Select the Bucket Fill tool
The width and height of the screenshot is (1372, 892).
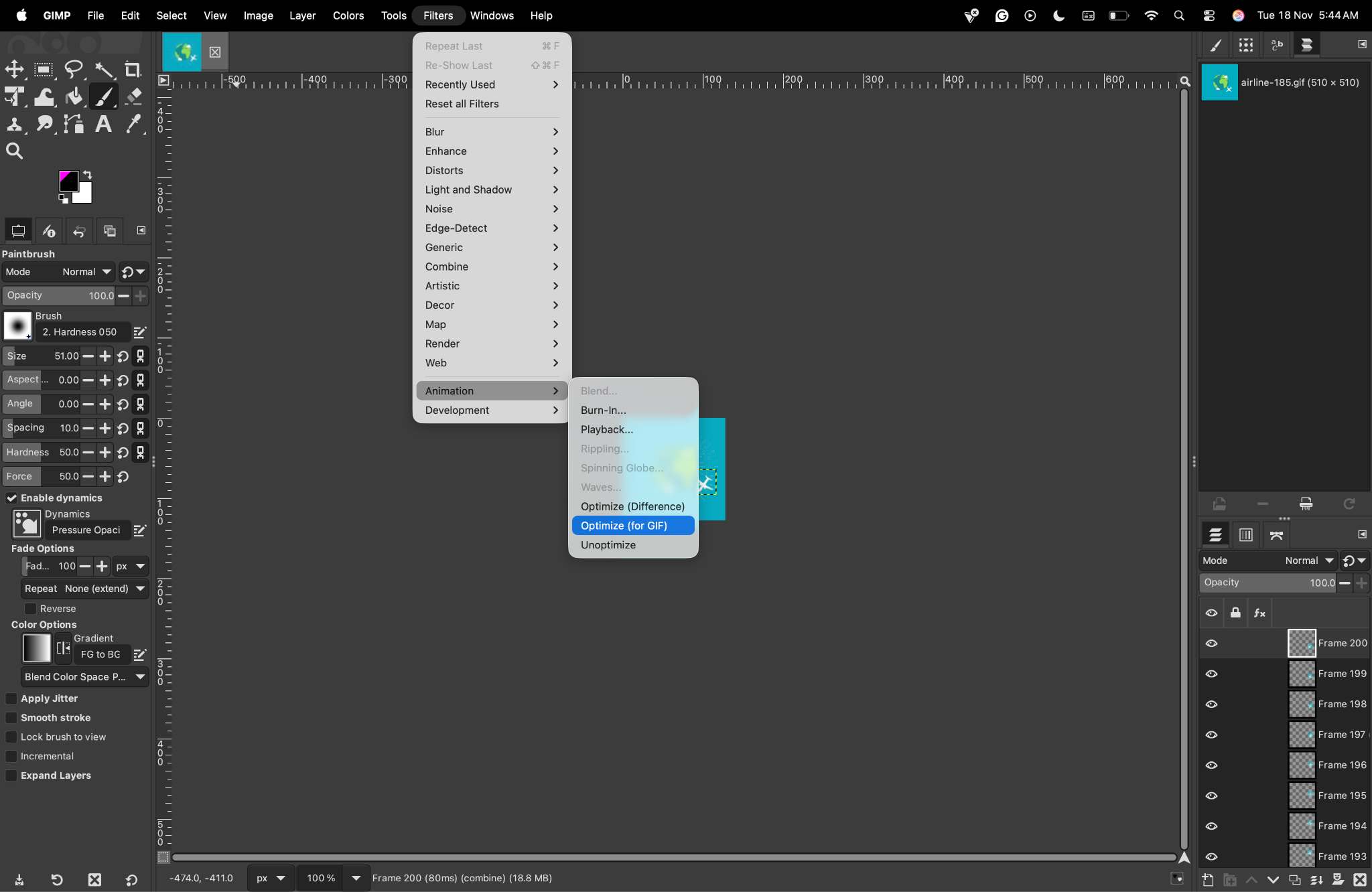pyautogui.click(x=74, y=96)
